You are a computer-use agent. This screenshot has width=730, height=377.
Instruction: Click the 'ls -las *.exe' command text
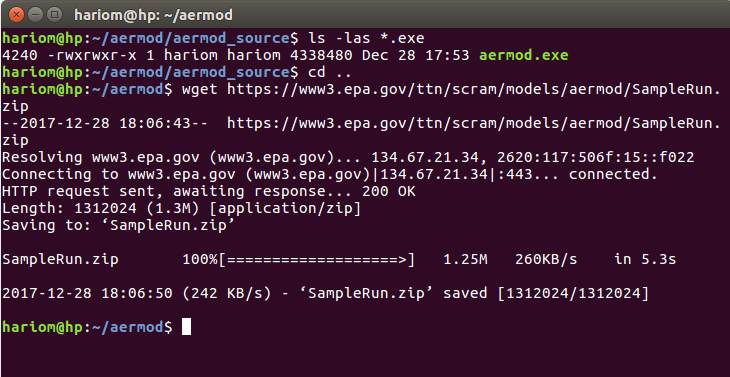click(366, 38)
